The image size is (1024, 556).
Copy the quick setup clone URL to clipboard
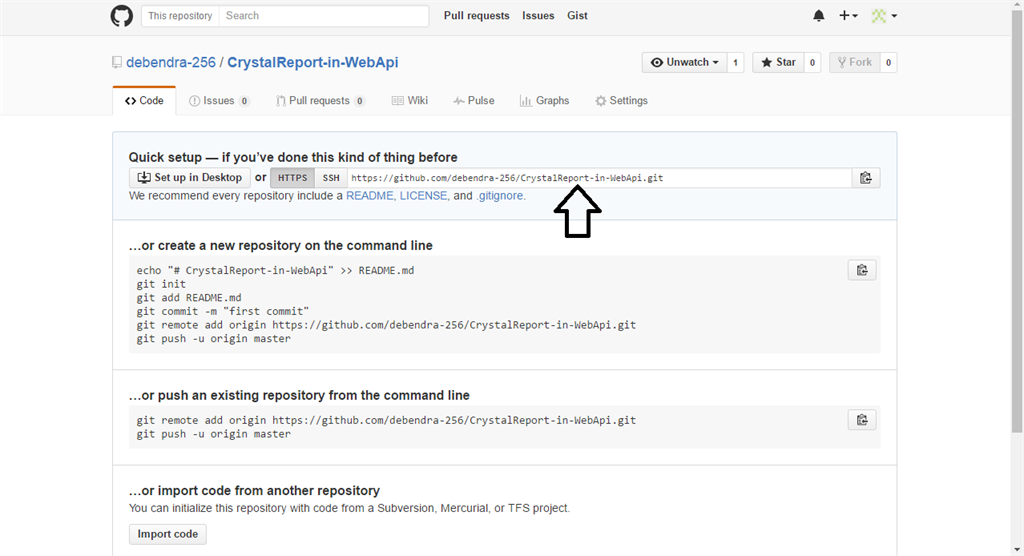(x=866, y=178)
